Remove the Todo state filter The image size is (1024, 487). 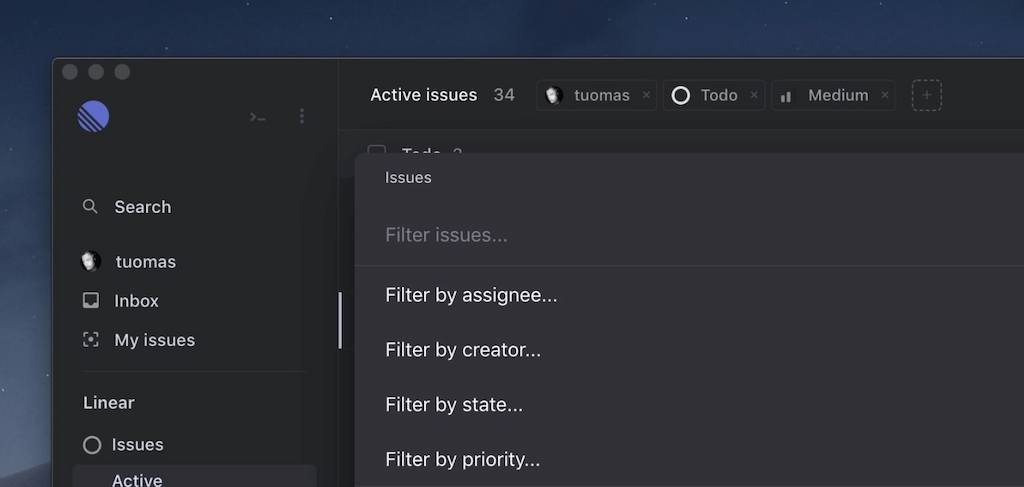coord(754,95)
